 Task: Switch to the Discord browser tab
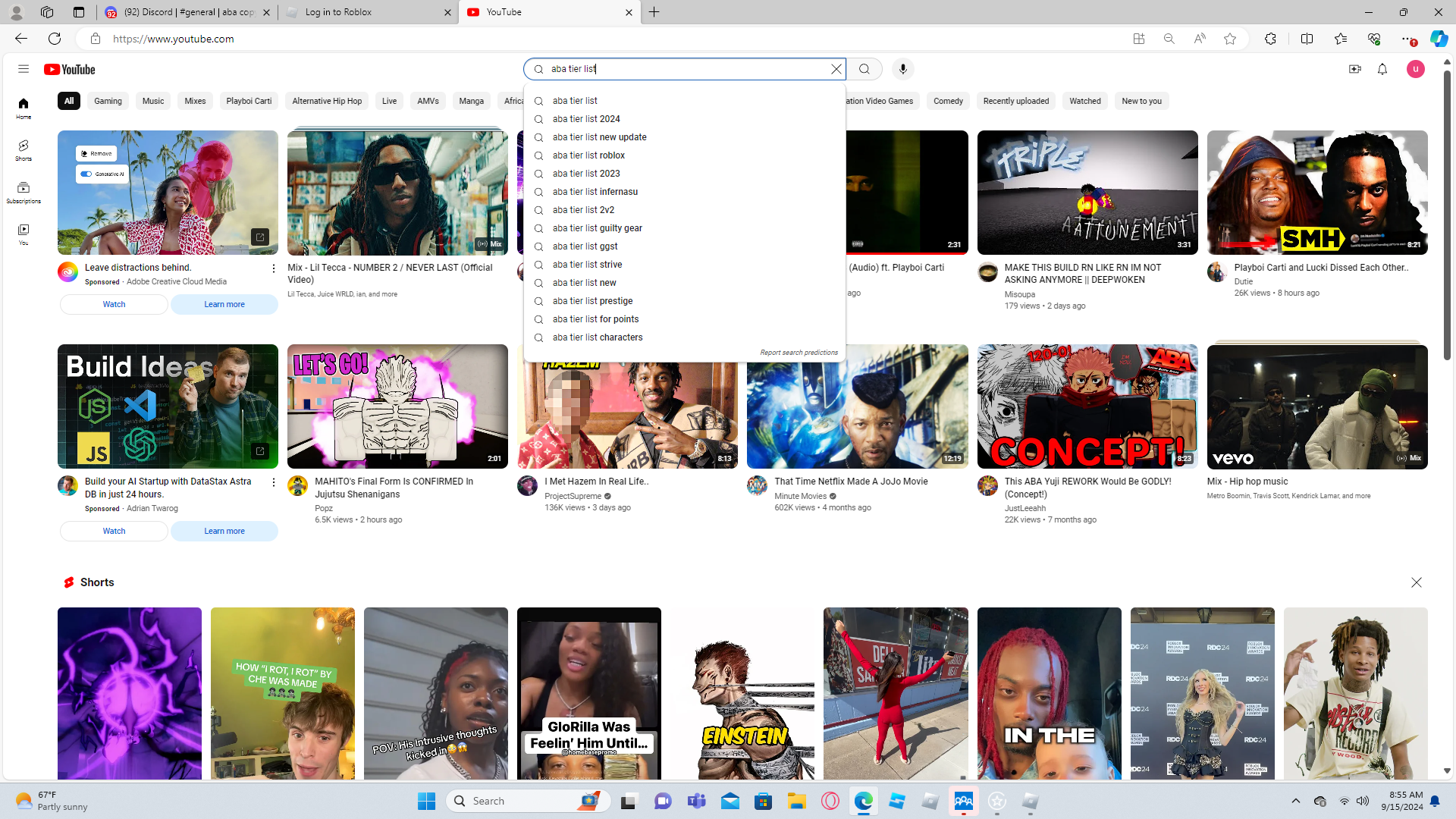pos(187,12)
